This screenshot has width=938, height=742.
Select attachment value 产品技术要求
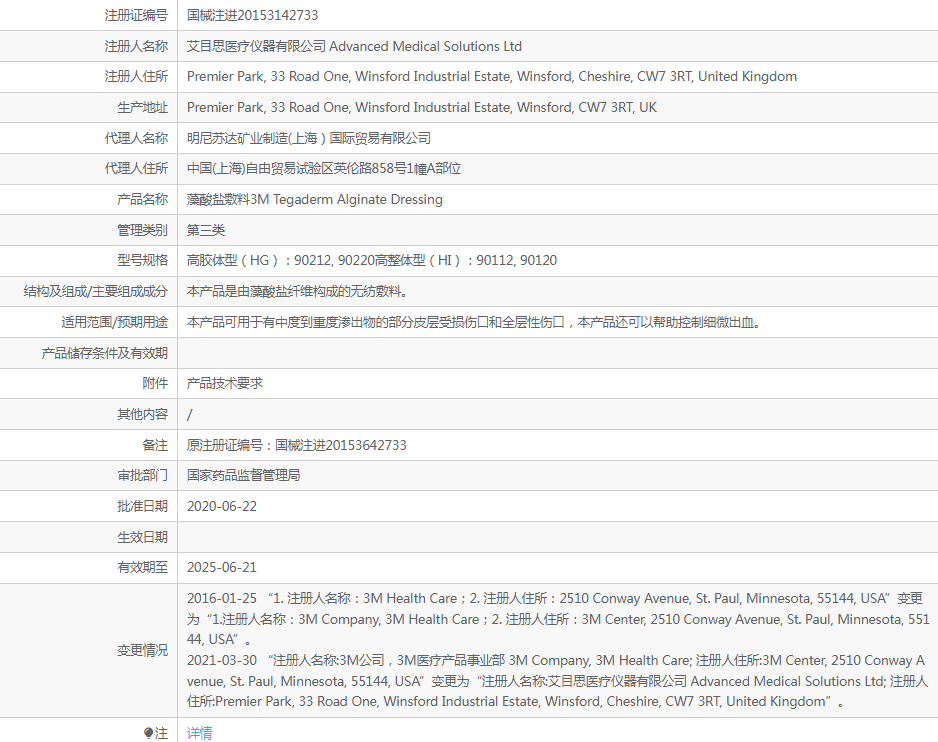[x=225, y=384]
